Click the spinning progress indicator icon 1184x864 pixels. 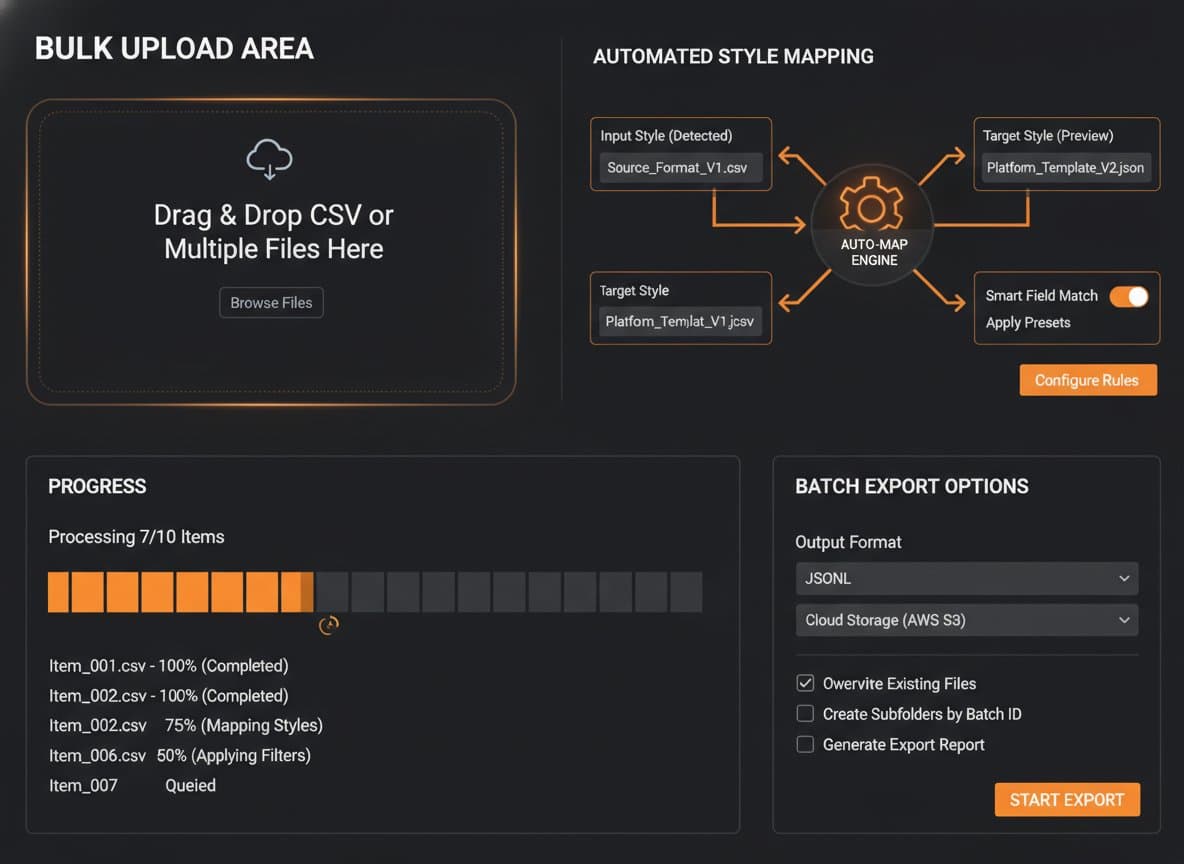click(329, 626)
